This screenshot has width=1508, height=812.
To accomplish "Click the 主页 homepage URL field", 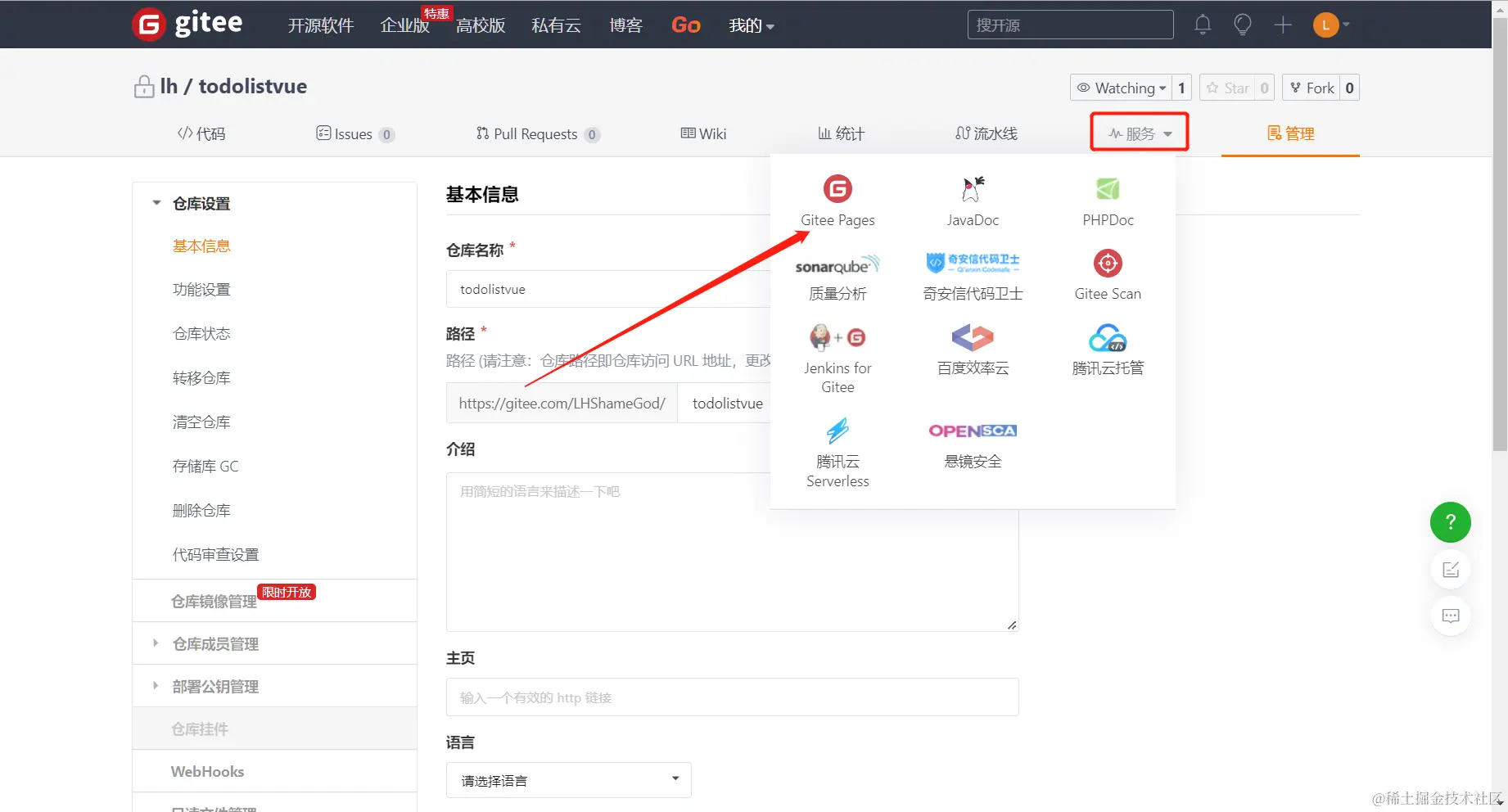I will [x=733, y=697].
